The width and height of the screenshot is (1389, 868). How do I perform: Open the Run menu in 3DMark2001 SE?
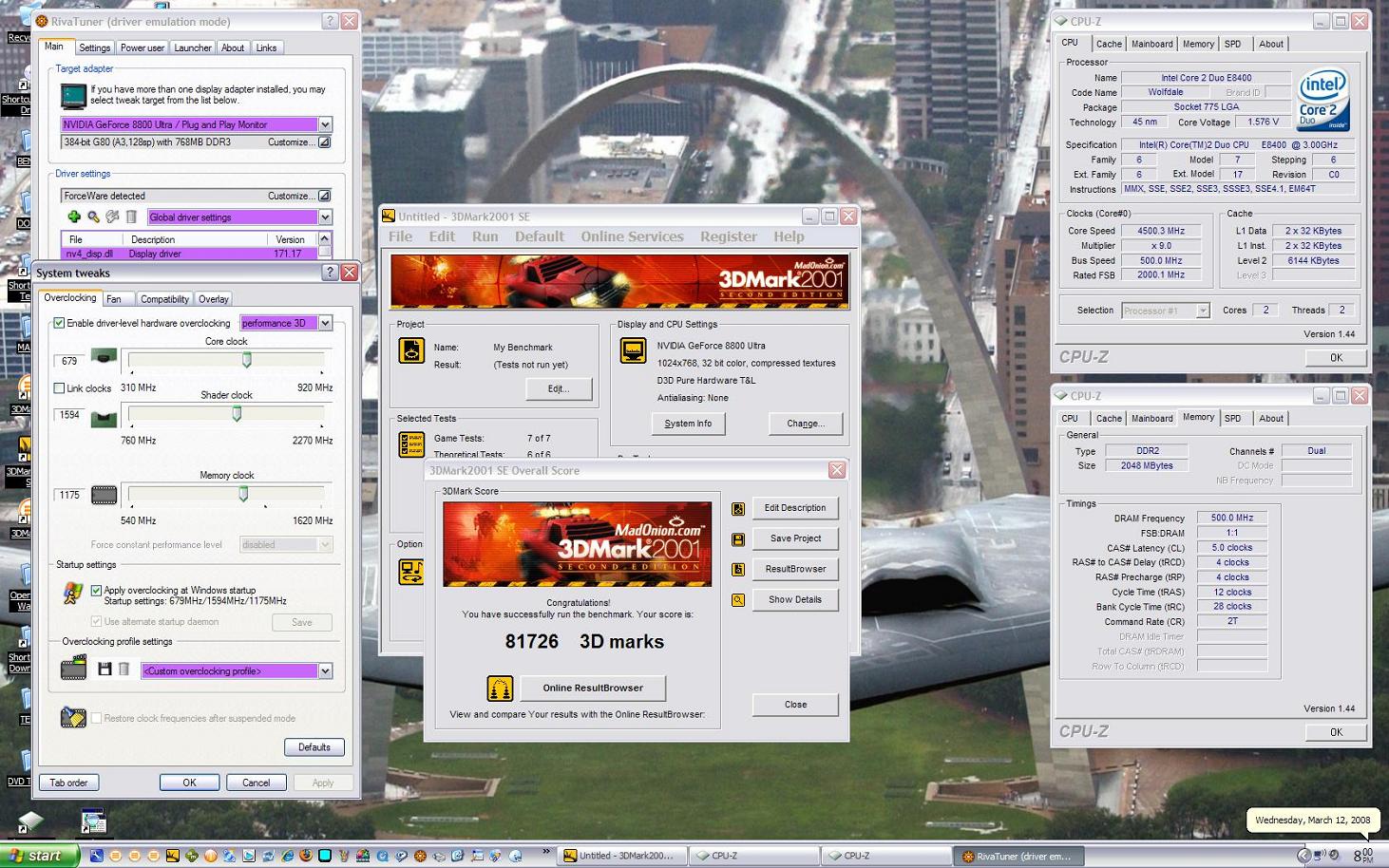pyautogui.click(x=485, y=236)
